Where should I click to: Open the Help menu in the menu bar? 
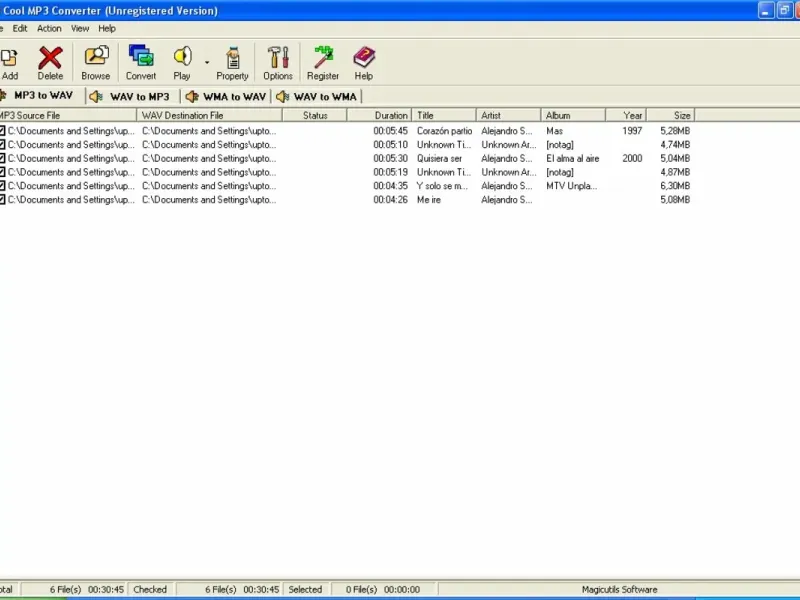click(x=107, y=29)
